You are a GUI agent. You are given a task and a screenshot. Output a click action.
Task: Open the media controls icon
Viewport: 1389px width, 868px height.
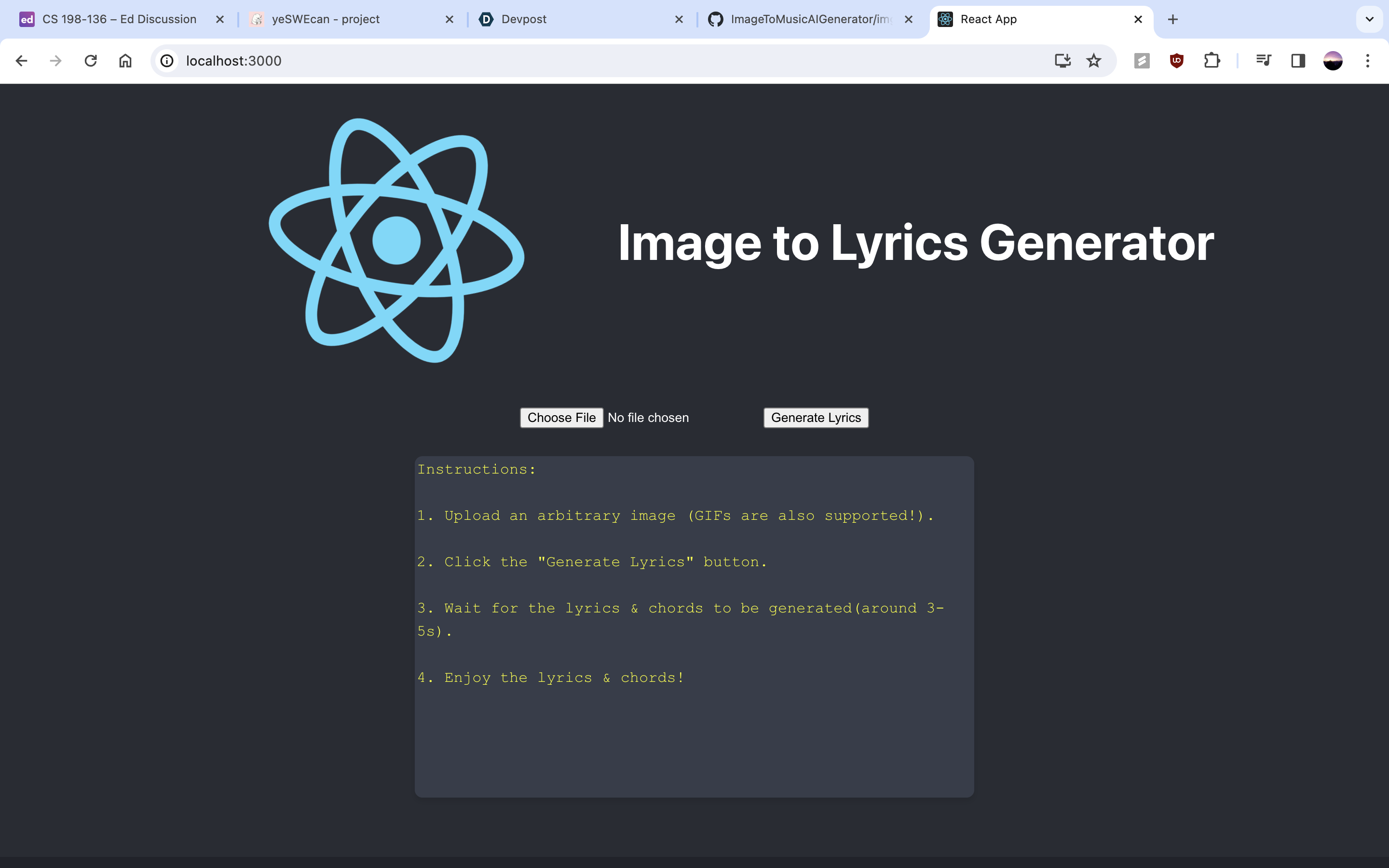point(1263,61)
